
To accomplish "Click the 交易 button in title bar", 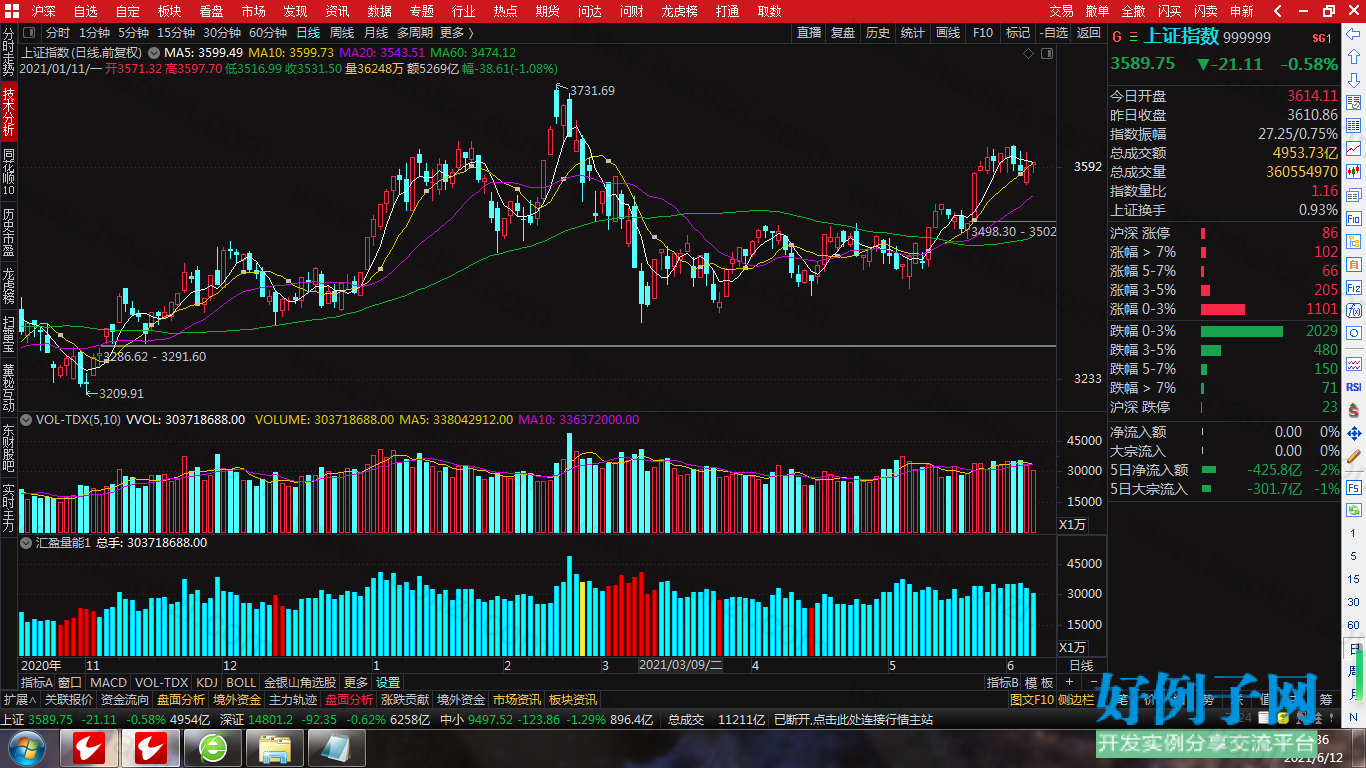I will coord(1062,11).
